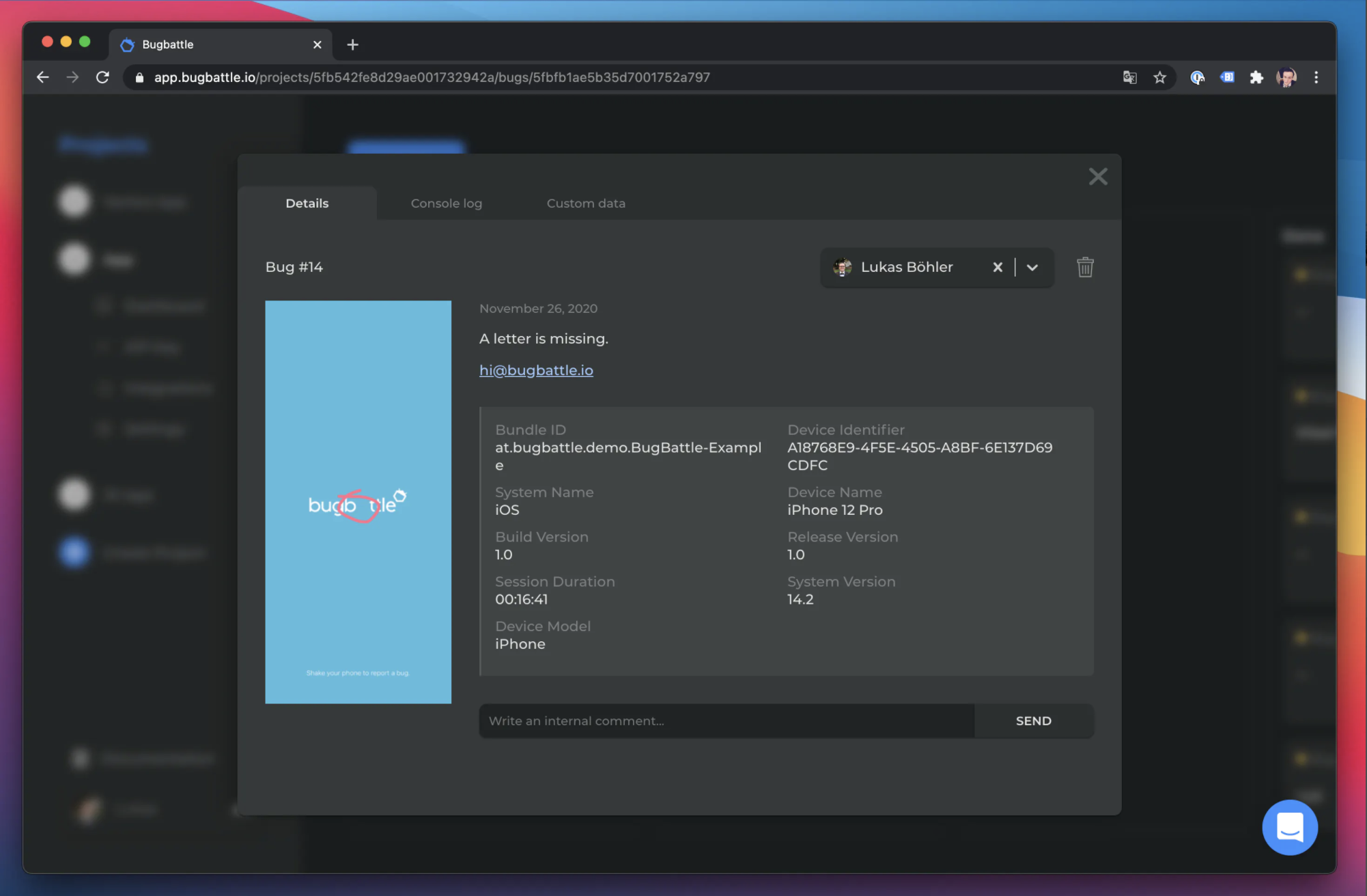Select the November 26, 2020 date
1367x896 pixels.
[x=538, y=309]
